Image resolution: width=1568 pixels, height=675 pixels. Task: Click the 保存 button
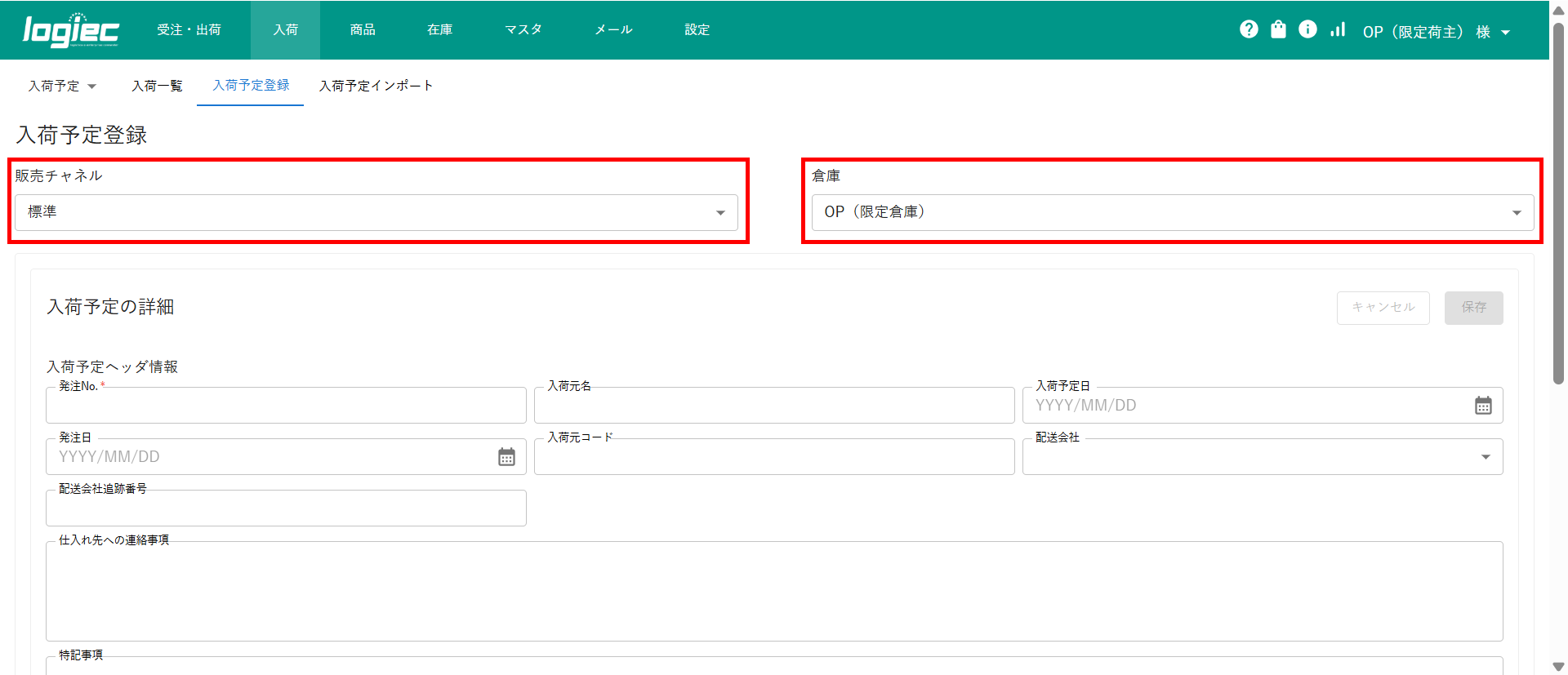pyautogui.click(x=1473, y=308)
